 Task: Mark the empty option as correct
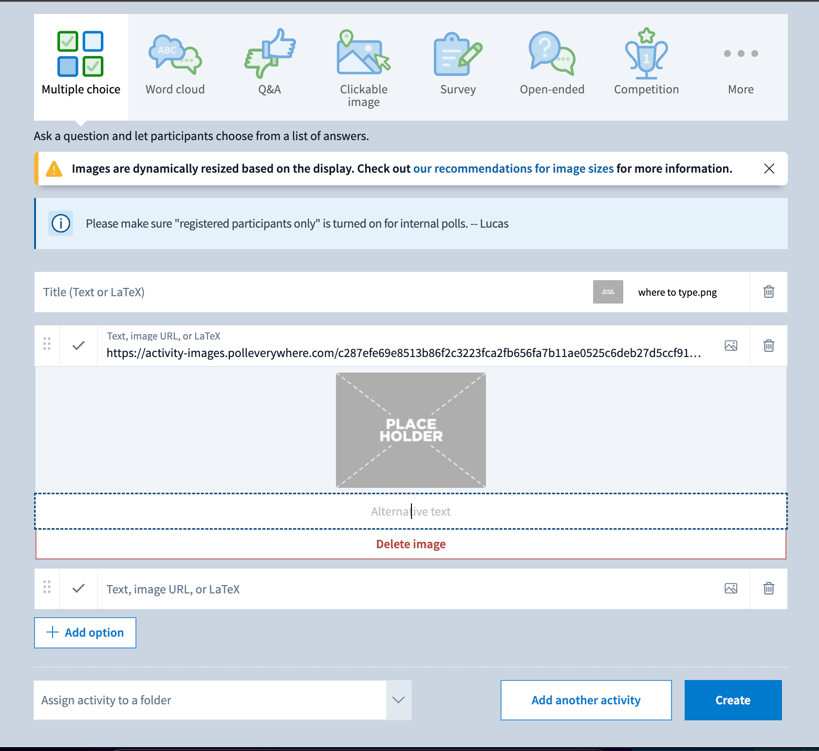[x=78, y=589]
